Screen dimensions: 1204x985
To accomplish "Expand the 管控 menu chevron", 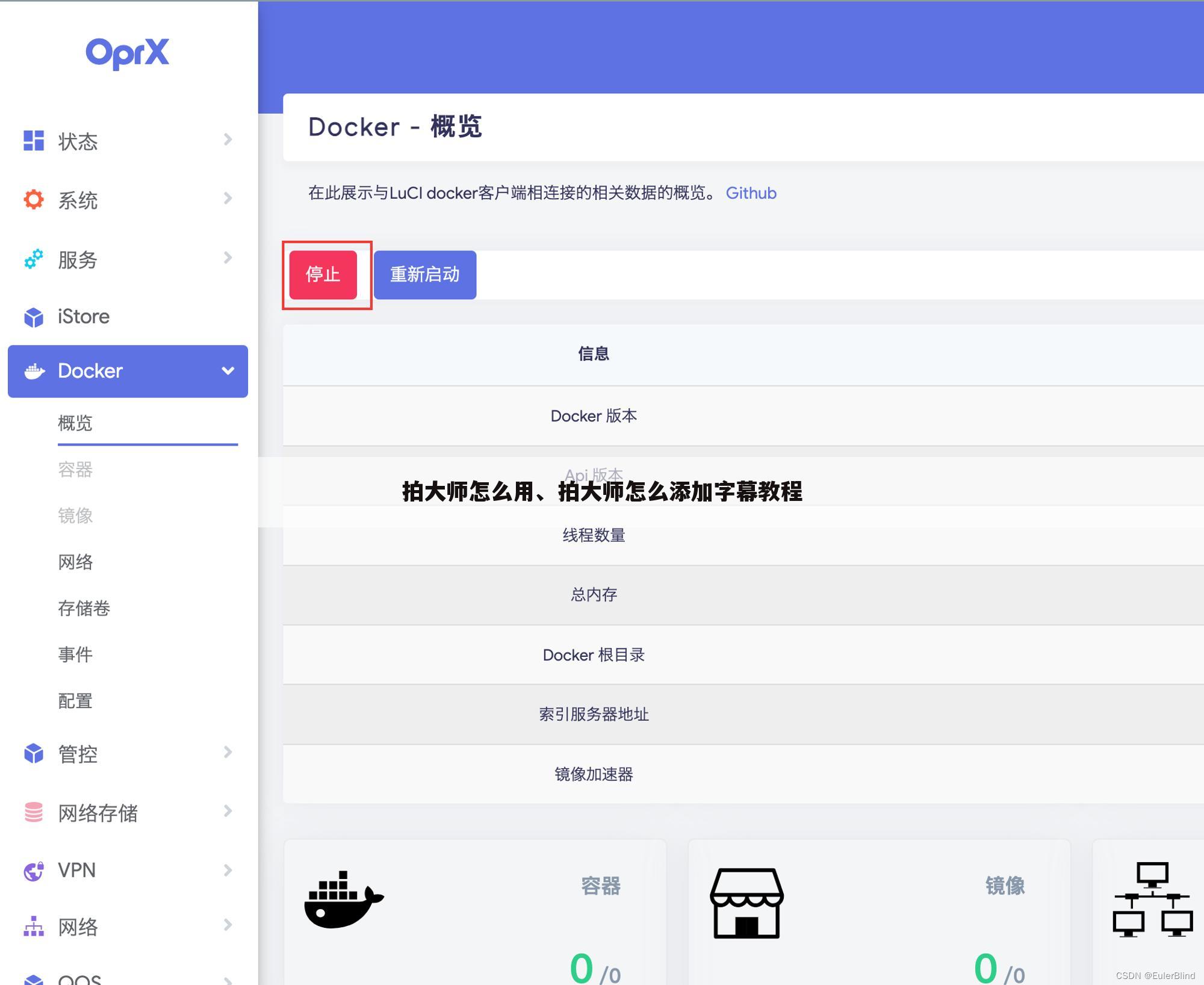I will click(x=228, y=751).
